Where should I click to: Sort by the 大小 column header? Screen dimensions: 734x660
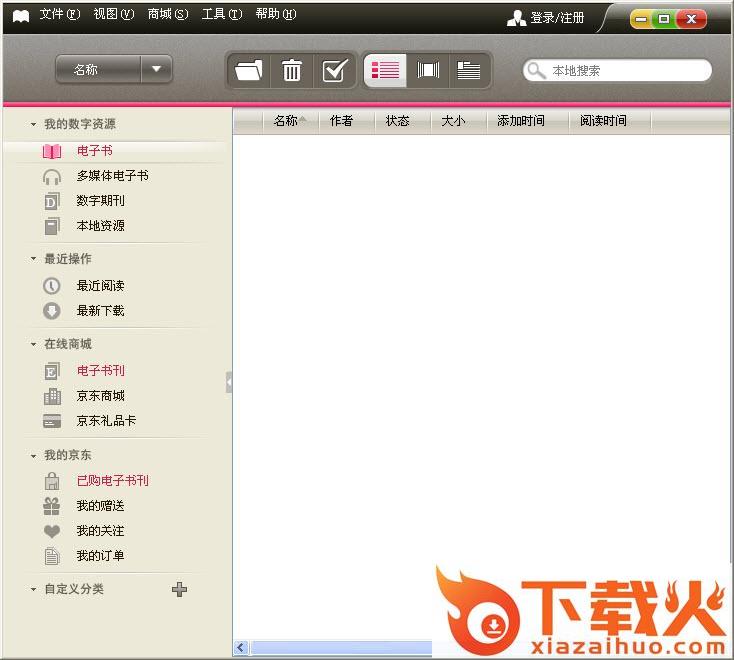[459, 121]
